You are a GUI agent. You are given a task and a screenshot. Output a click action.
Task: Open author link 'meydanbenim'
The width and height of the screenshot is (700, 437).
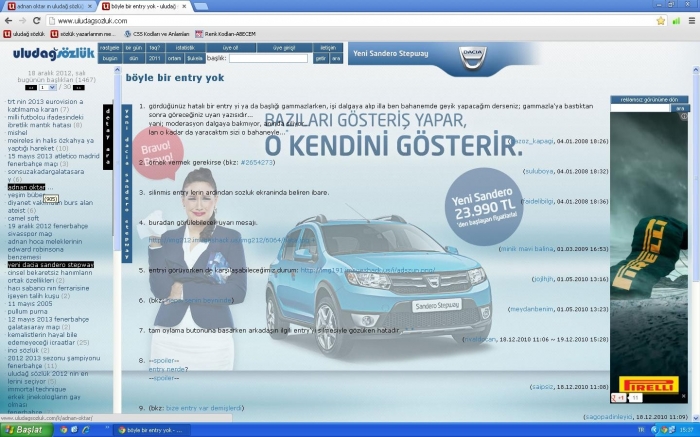pos(532,309)
